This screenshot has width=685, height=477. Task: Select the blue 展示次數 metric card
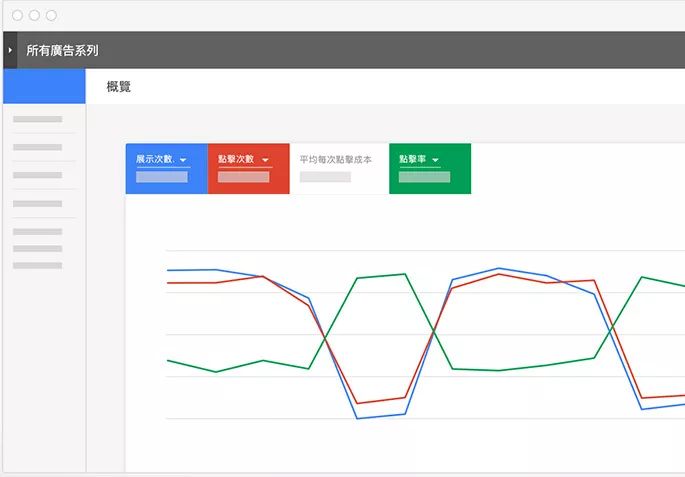tap(166, 168)
